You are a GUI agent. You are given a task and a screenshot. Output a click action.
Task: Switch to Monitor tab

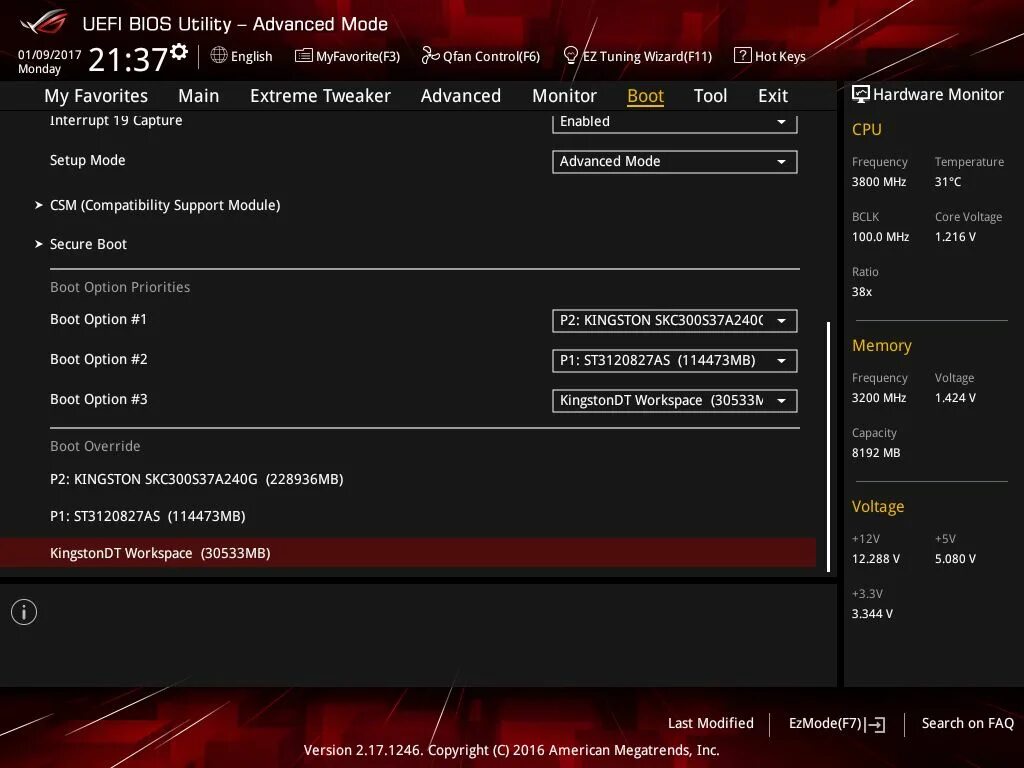[564, 96]
